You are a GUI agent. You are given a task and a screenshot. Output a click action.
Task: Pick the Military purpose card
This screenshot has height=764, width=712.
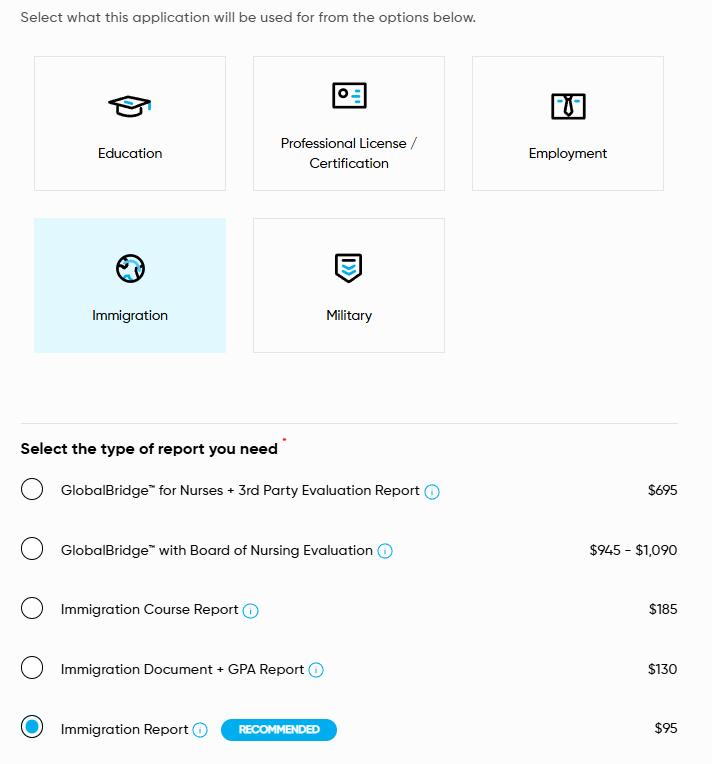[349, 286]
